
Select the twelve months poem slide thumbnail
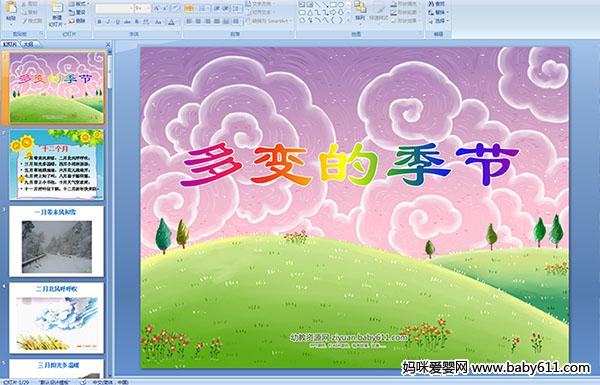coord(57,165)
